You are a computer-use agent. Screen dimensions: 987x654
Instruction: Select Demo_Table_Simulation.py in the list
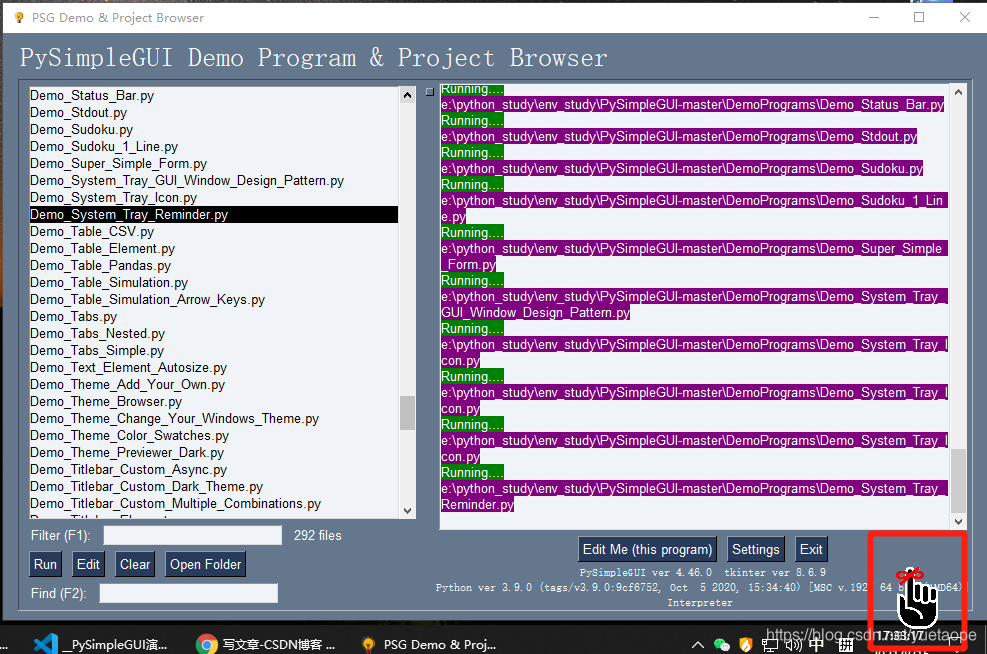(214, 283)
